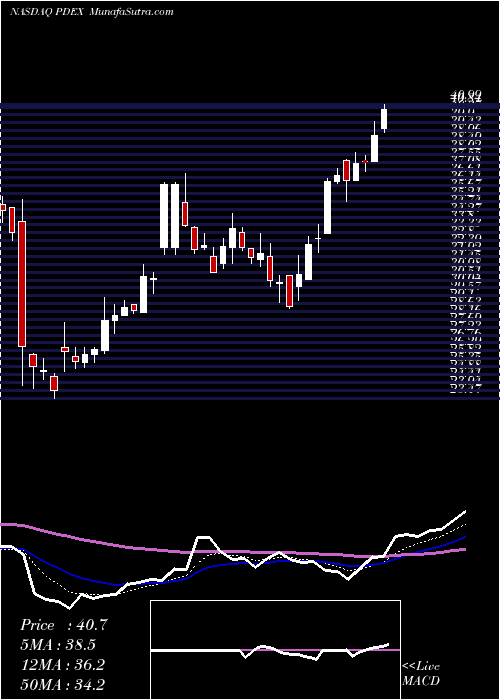500x700 pixels.
Task: Click the last white candlestick at top right
Action: (384, 119)
